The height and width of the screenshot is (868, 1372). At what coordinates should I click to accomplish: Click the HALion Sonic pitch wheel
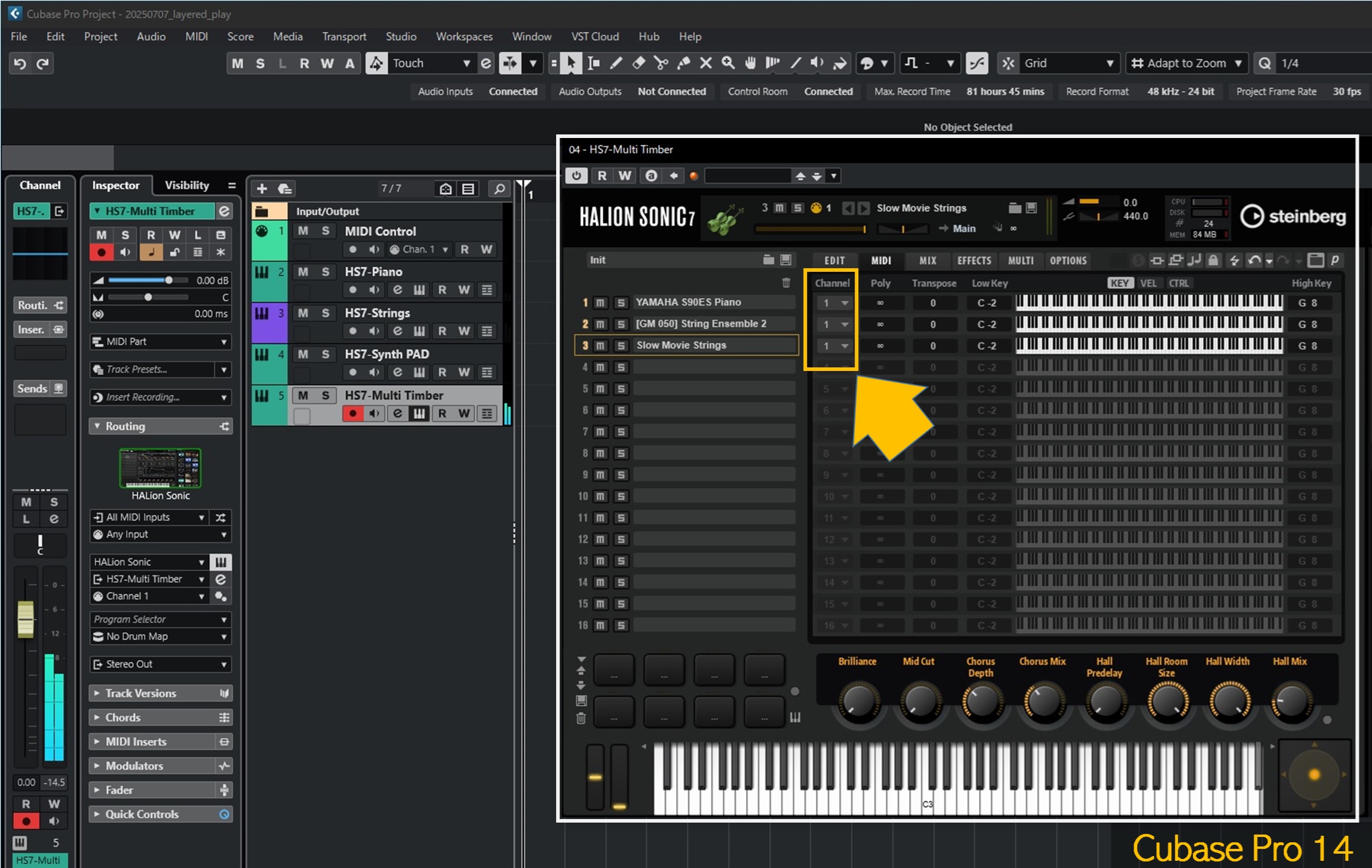595,777
